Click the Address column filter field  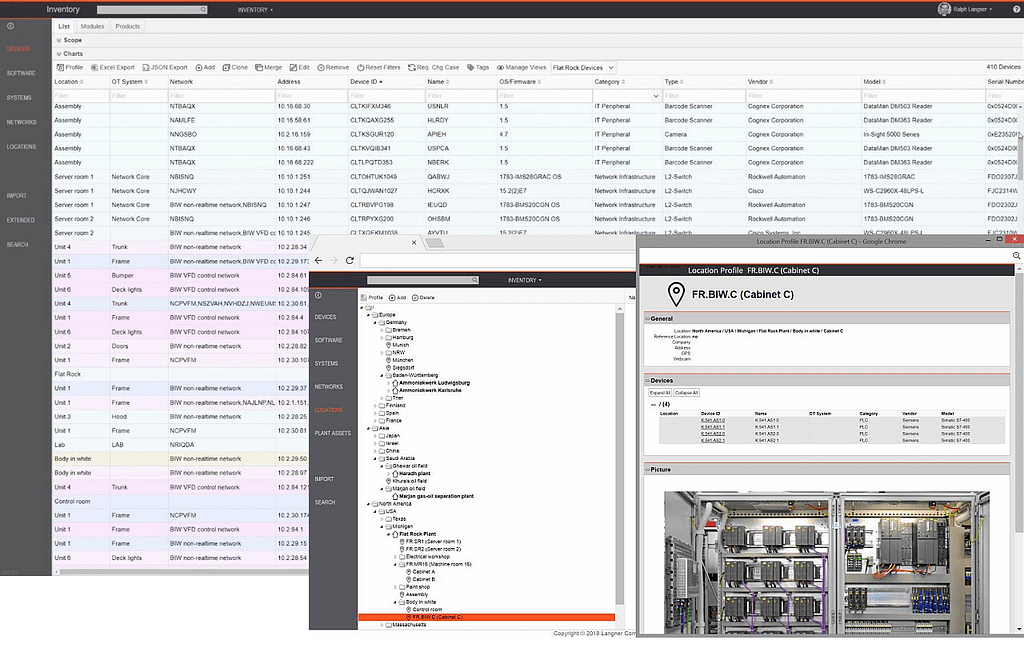[x=309, y=95]
